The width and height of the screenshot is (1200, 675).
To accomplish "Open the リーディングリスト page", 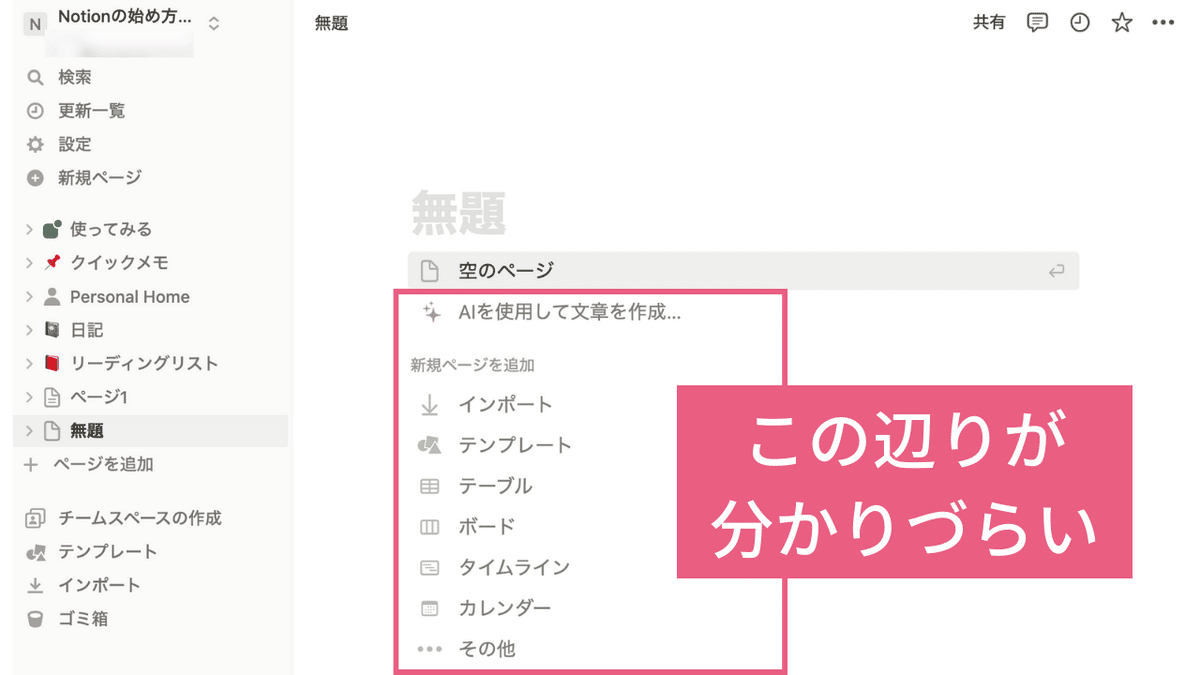I will coord(144,363).
